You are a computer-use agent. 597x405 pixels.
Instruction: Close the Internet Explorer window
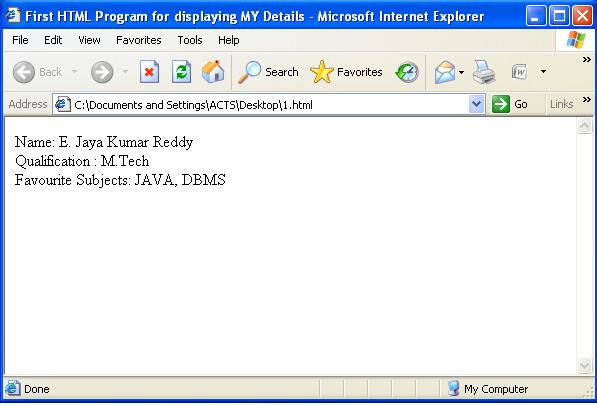tap(583, 16)
